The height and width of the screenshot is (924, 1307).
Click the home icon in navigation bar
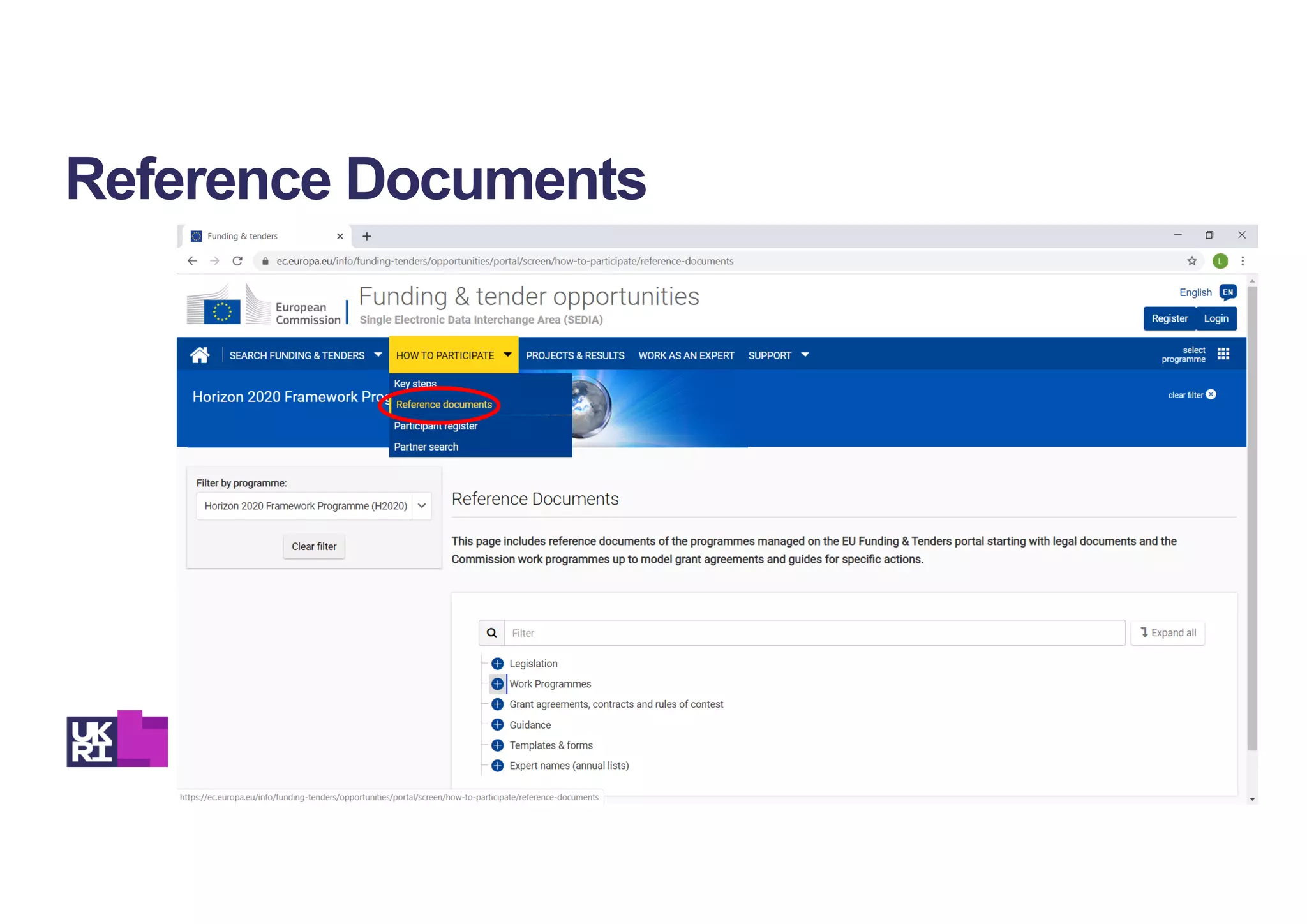[200, 355]
